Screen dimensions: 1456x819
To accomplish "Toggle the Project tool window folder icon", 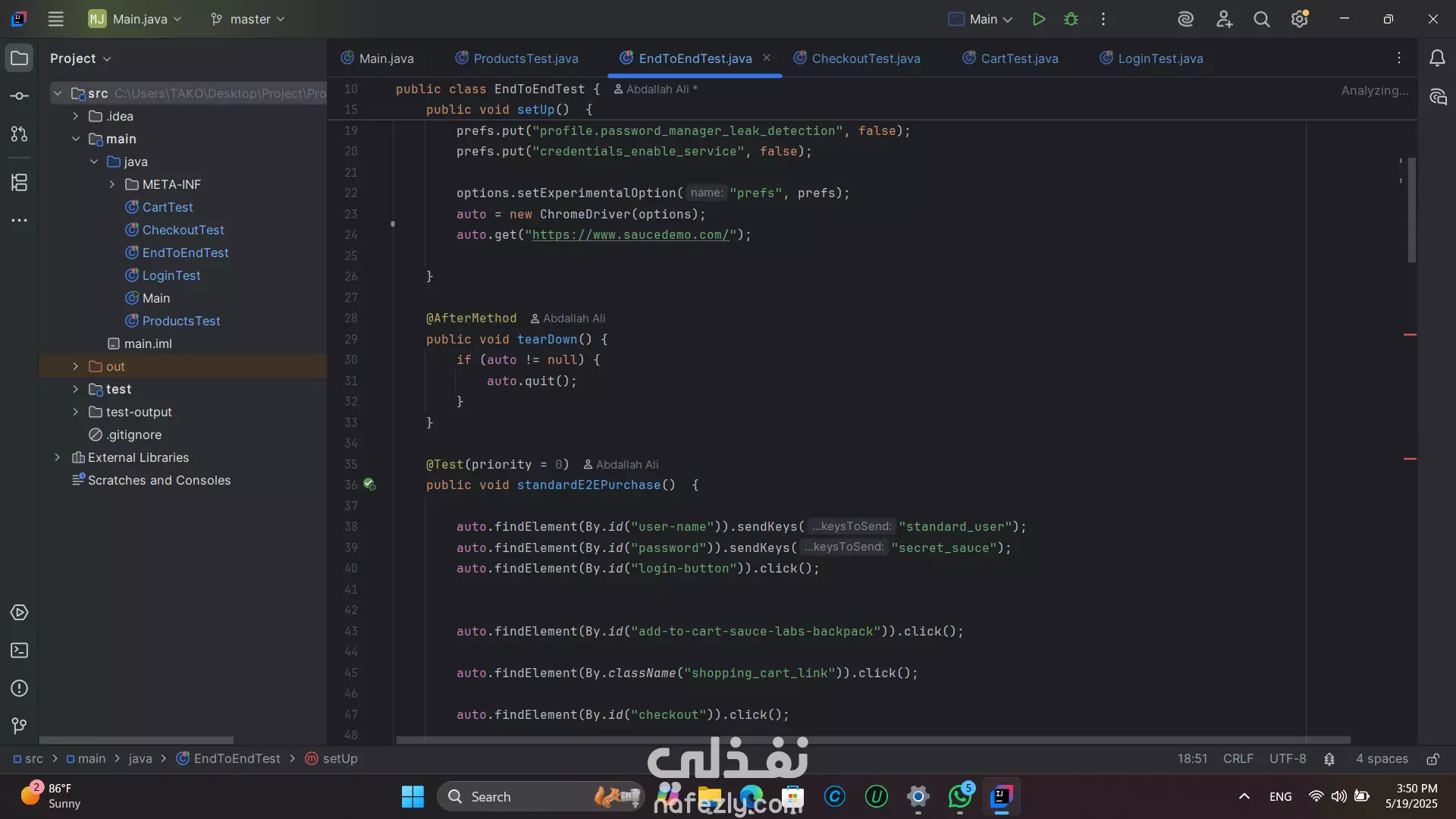I will 19,58.
